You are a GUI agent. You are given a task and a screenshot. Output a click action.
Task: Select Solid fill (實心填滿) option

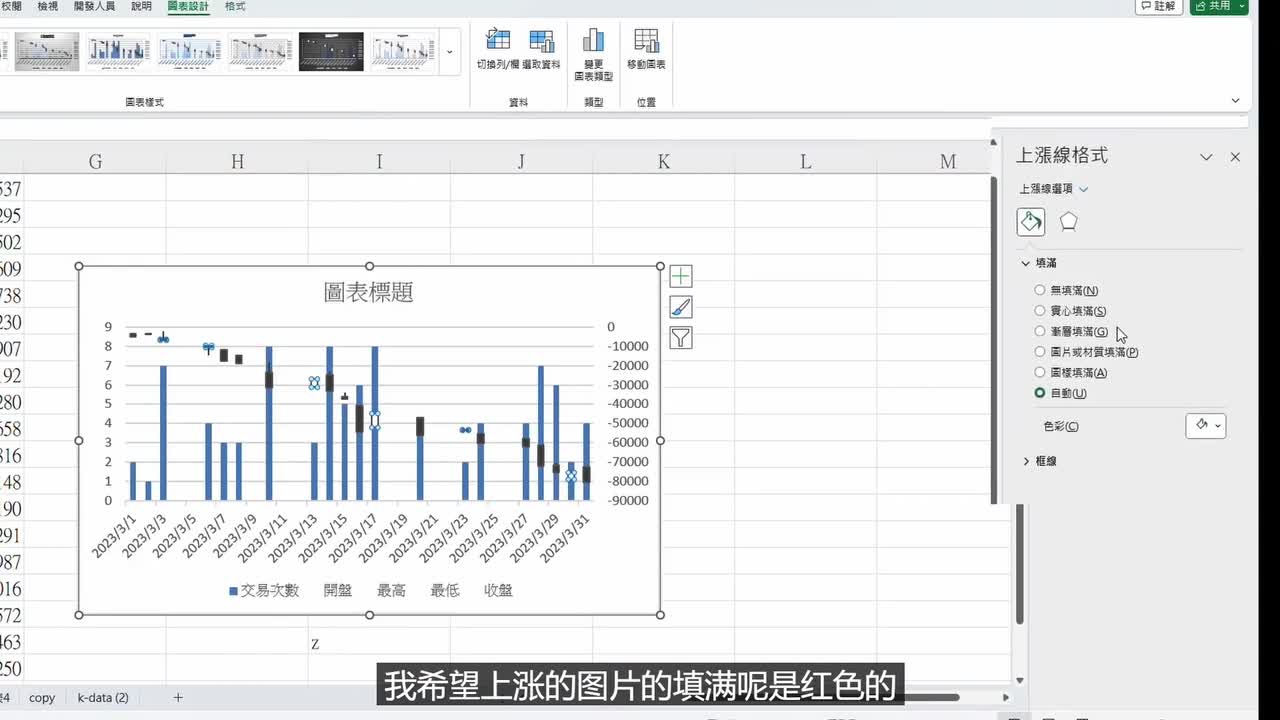point(1040,311)
